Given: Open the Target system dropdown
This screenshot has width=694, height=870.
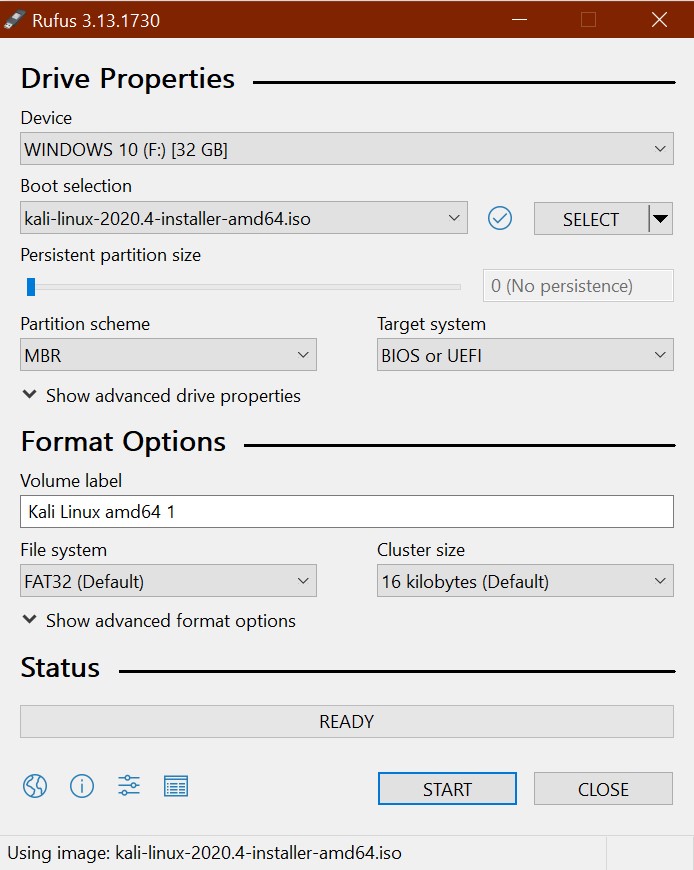Looking at the screenshot, I should (525, 355).
